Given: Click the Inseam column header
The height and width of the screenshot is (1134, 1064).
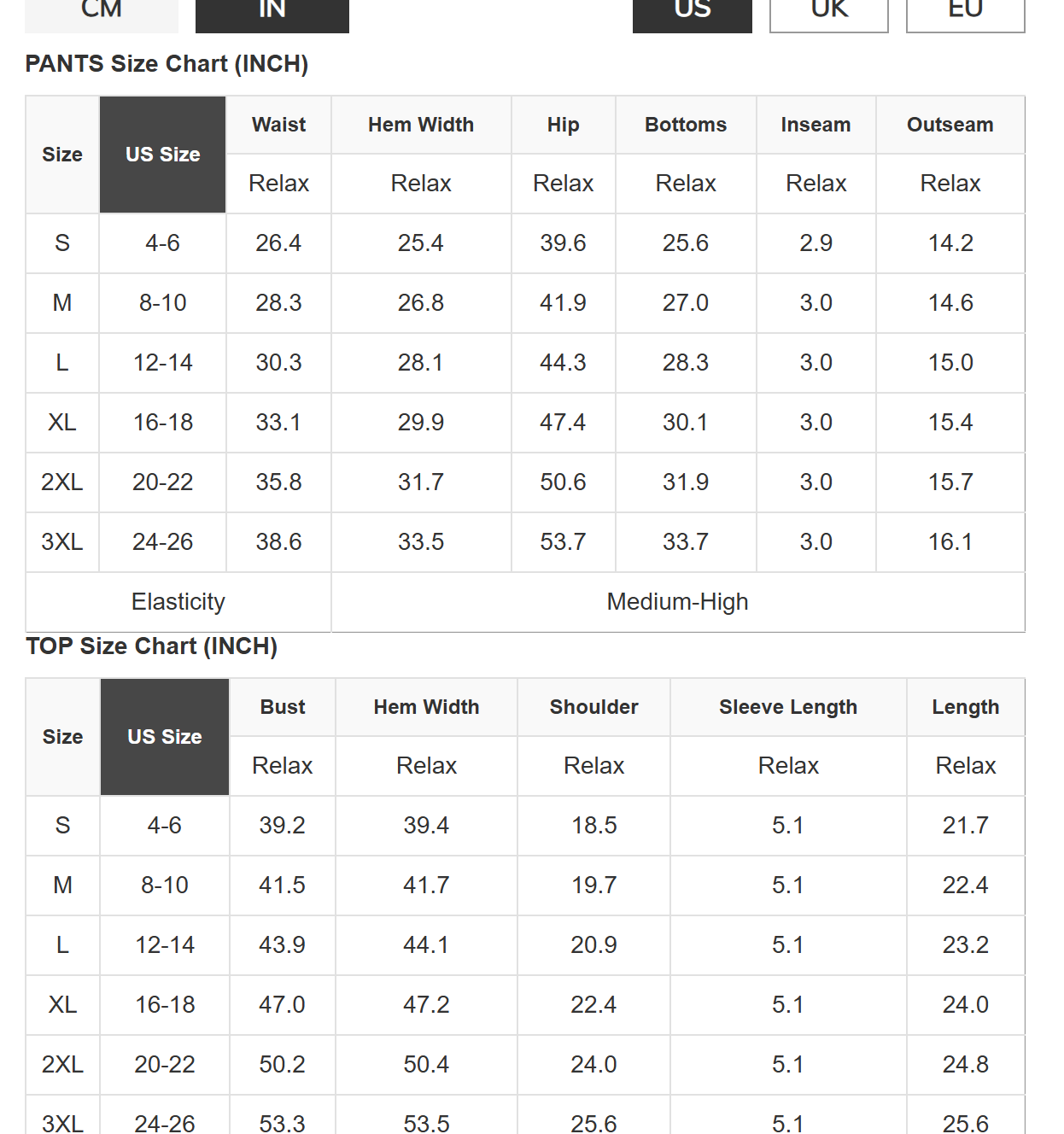Looking at the screenshot, I should point(816,125).
